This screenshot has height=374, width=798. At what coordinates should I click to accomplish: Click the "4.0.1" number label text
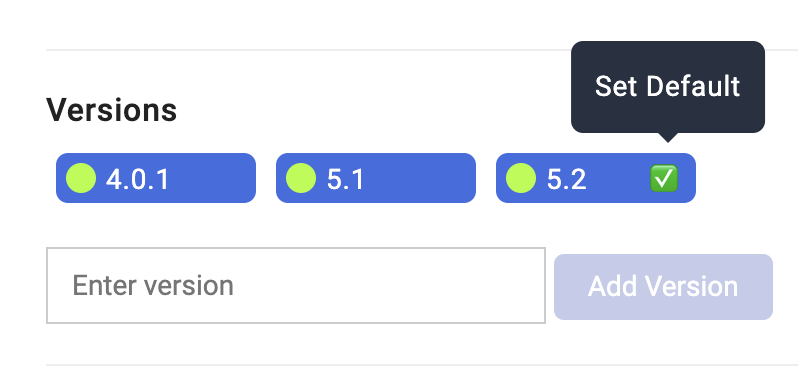tap(137, 179)
